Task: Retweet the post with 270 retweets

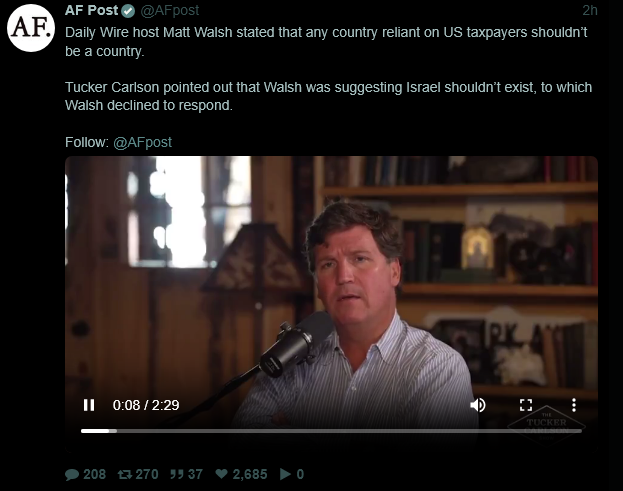Action: click(138, 474)
